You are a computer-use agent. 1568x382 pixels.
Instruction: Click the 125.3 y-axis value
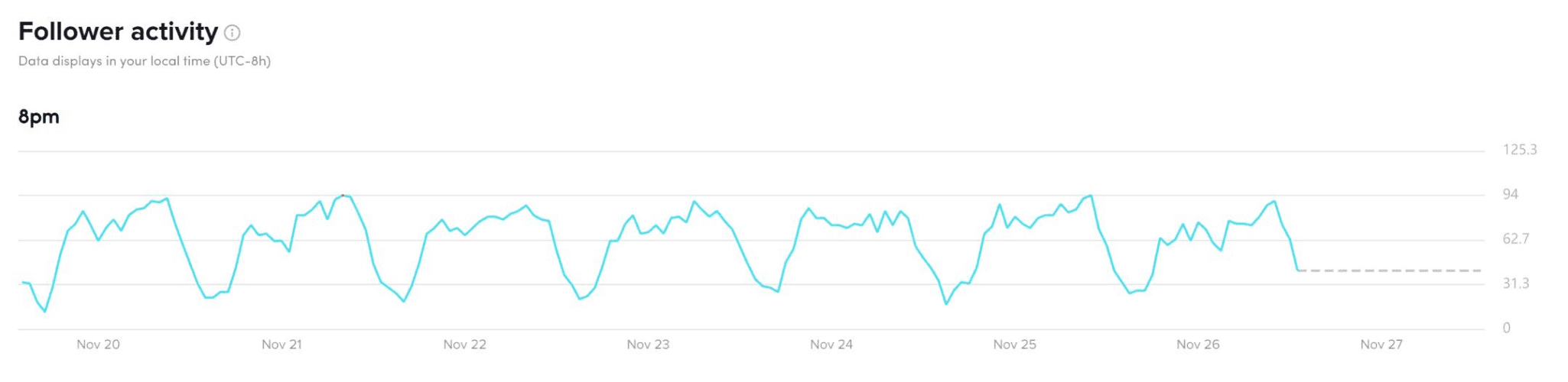click(x=1520, y=150)
